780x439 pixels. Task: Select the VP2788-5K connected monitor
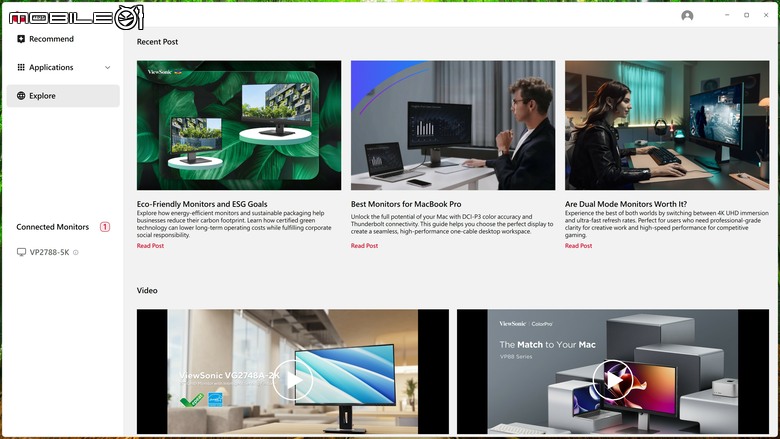coord(48,252)
